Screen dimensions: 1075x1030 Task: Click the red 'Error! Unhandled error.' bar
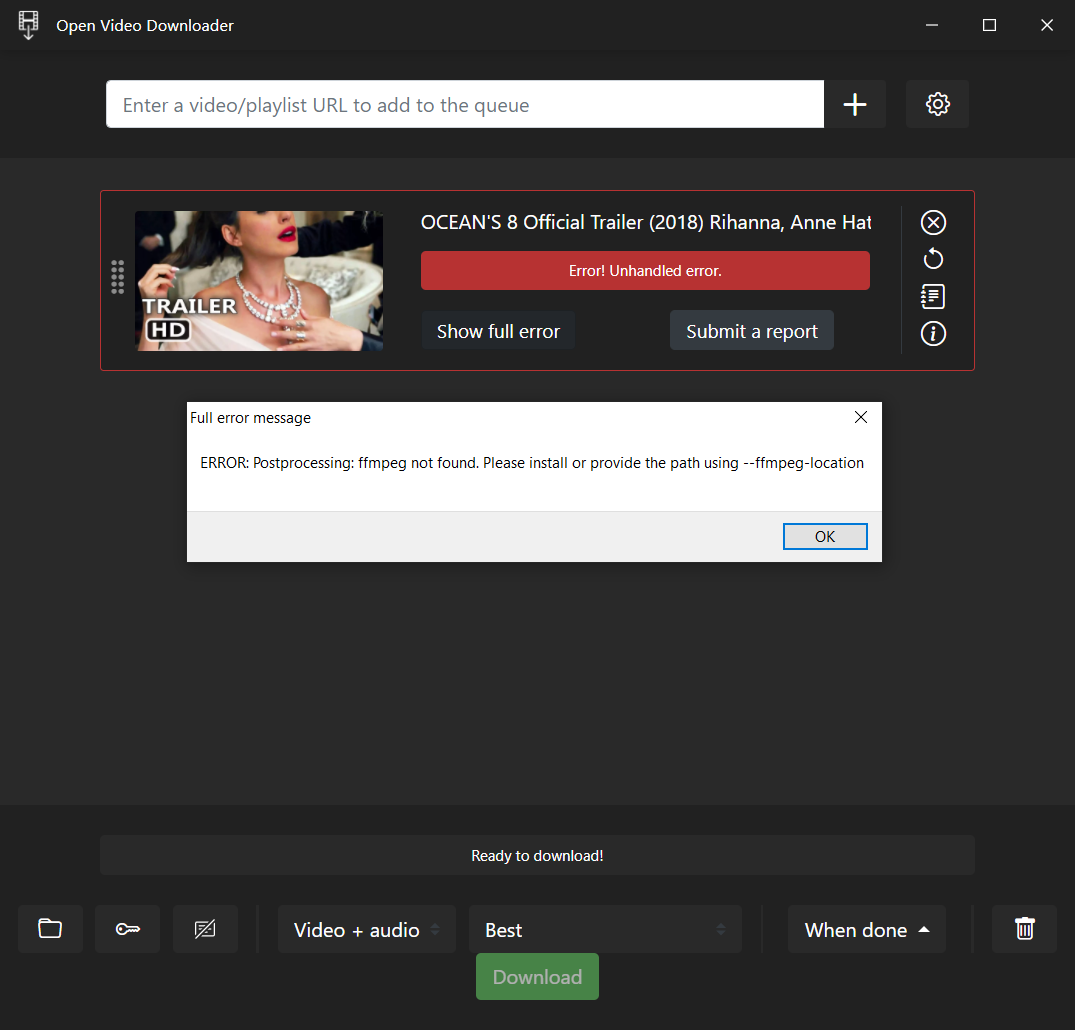(x=645, y=270)
